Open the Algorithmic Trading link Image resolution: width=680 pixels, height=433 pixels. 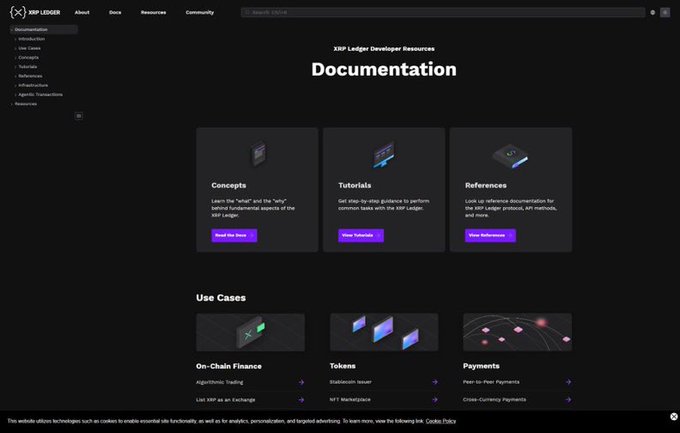219,382
